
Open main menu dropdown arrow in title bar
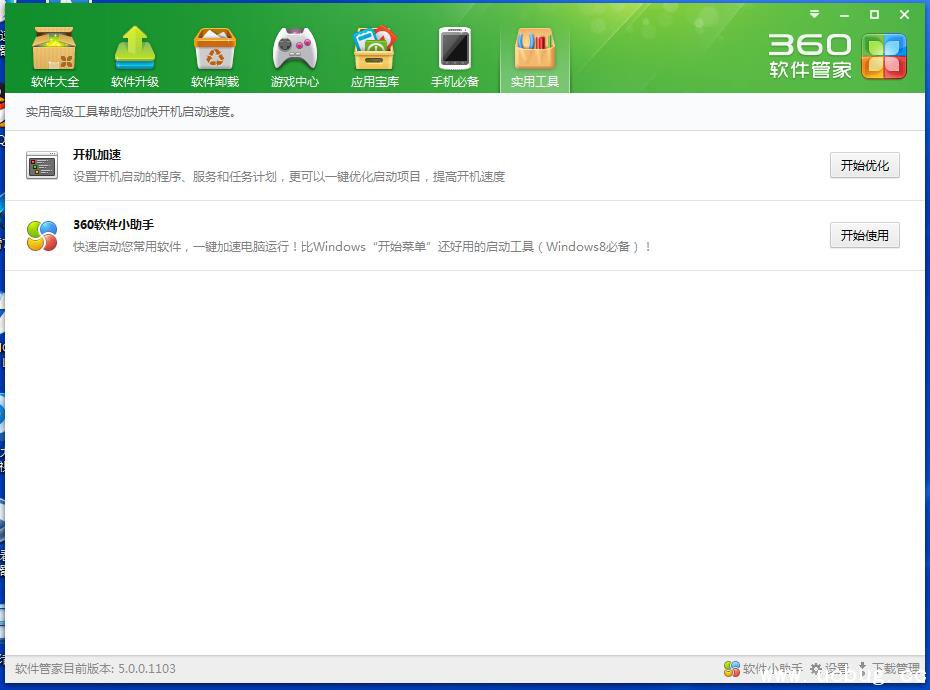815,14
